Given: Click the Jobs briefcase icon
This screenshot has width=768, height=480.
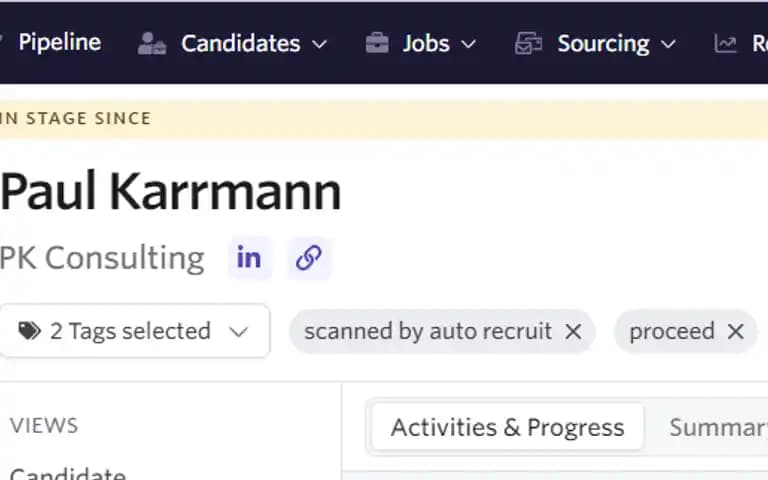Looking at the screenshot, I should (377, 43).
